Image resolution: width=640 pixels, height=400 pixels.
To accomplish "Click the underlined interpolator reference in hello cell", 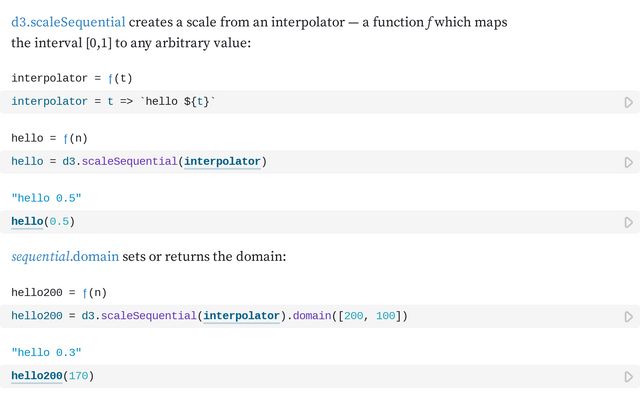I will tap(223, 161).
